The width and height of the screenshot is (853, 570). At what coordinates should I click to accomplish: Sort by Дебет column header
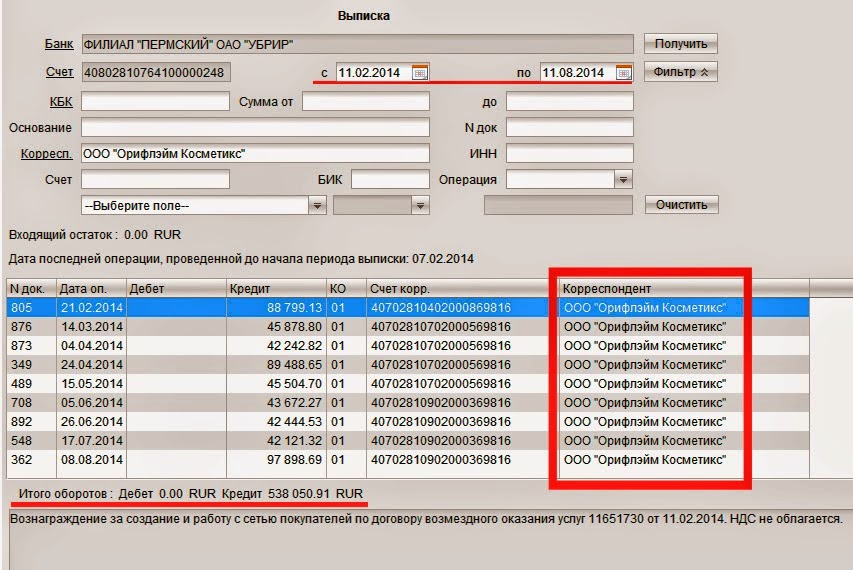point(176,288)
